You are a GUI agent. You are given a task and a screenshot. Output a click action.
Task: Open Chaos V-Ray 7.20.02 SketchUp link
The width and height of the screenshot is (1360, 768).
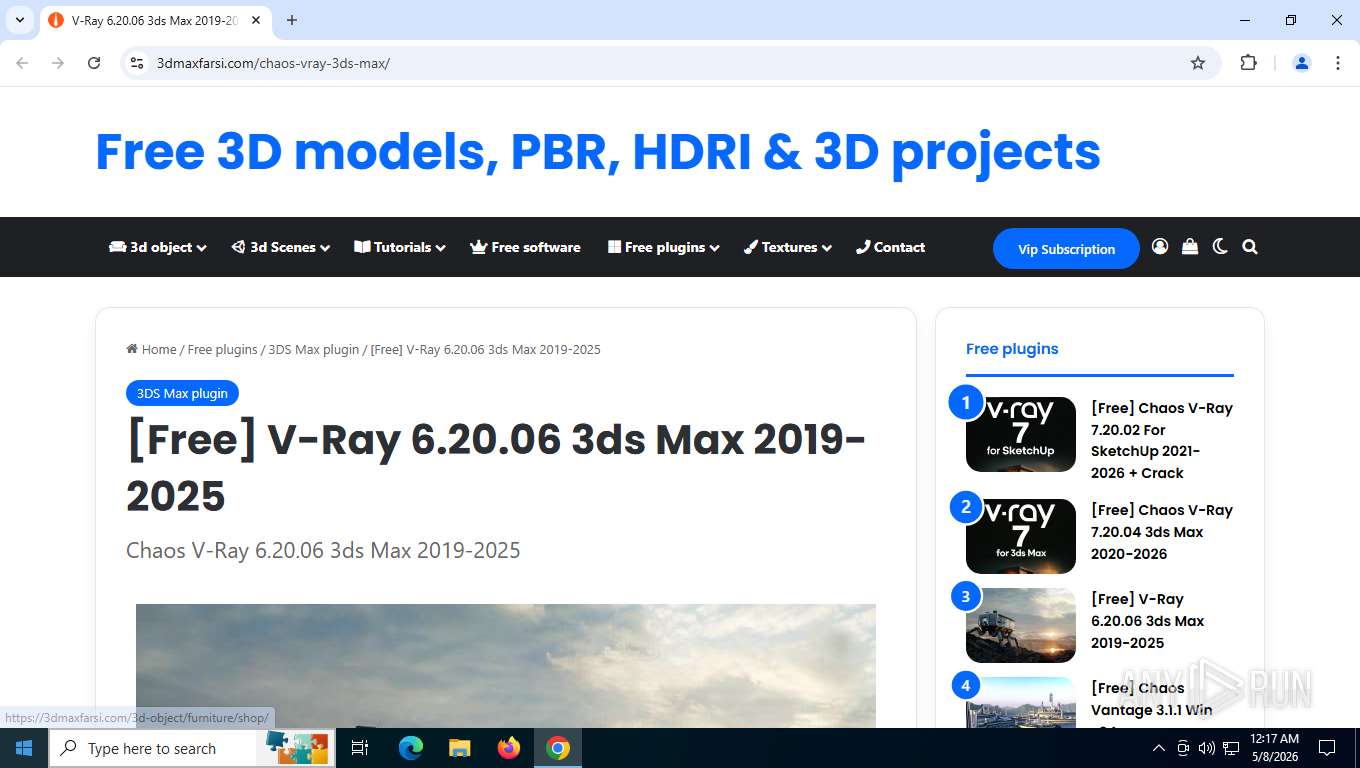[1162, 440]
